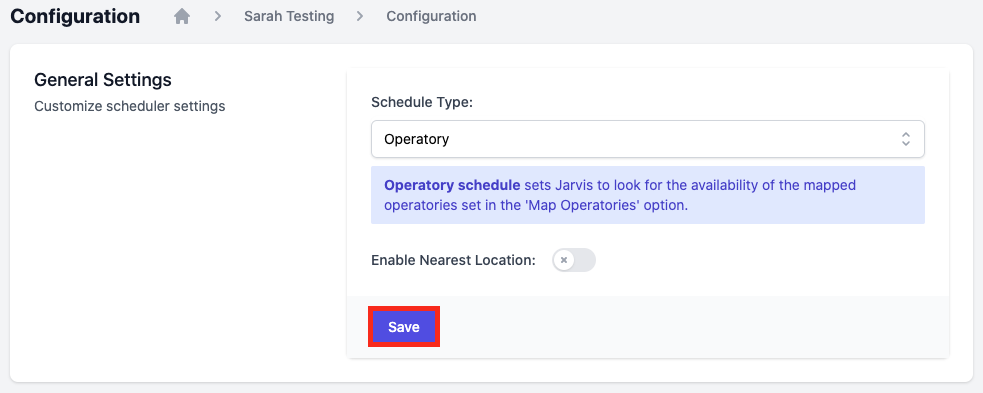Click the blue info banner about Jarvis
Screen dimensions: 983x393
point(648,195)
